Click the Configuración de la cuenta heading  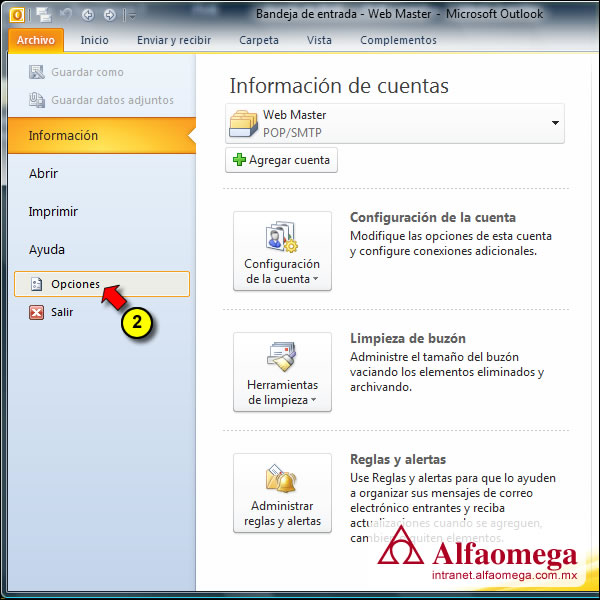[x=433, y=217]
